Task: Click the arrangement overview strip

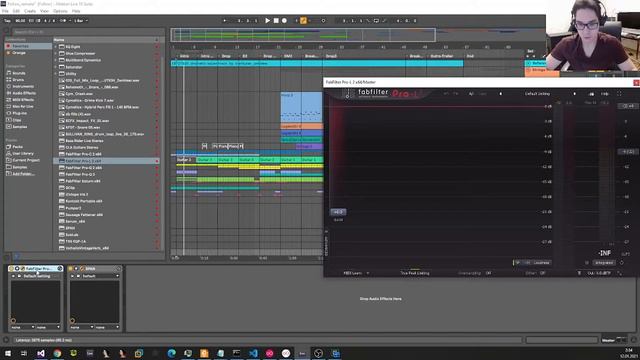Action: 303,35
